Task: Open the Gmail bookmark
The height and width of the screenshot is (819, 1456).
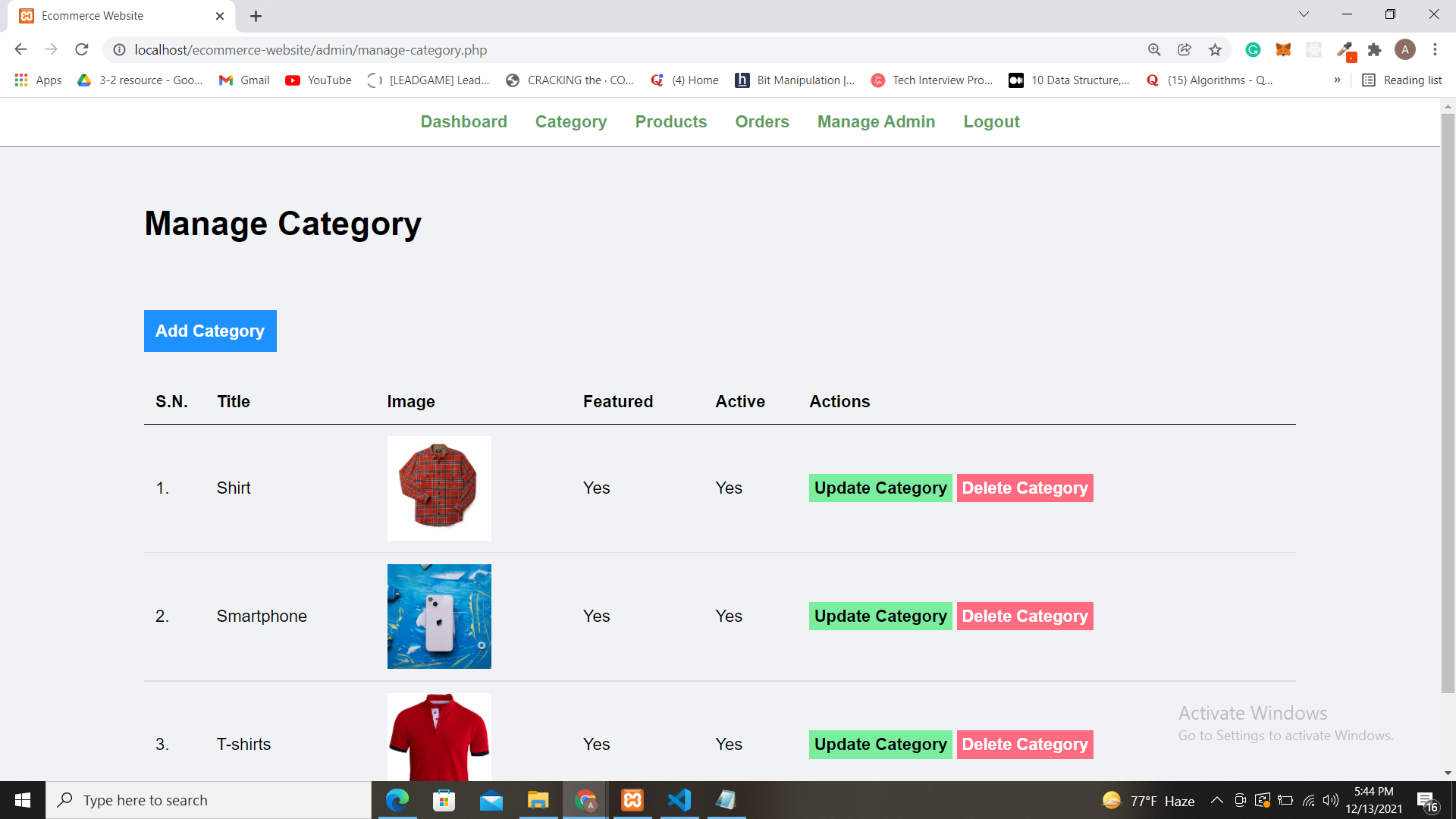Action: tap(244, 80)
